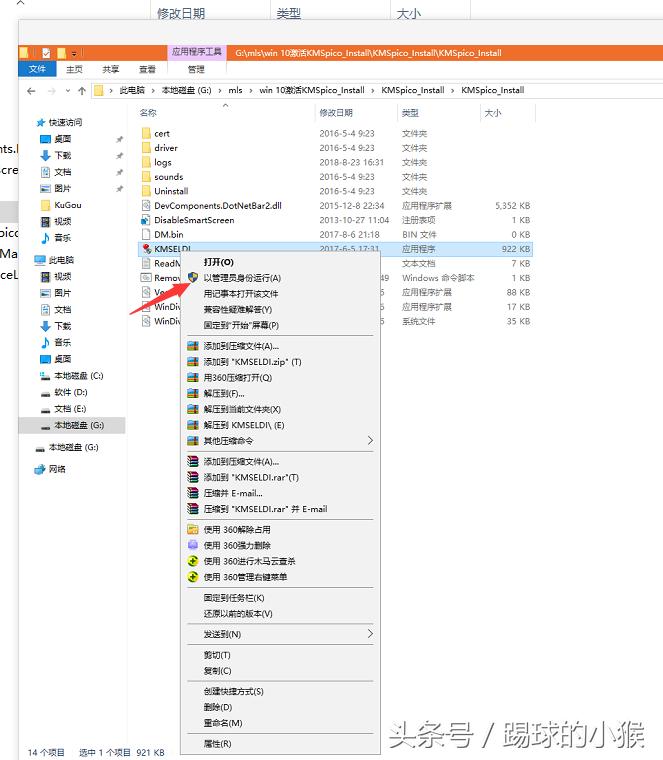Viewport: 663px width, 760px height.
Task: Sort by 修改日期 column in front window
Action: 336,113
